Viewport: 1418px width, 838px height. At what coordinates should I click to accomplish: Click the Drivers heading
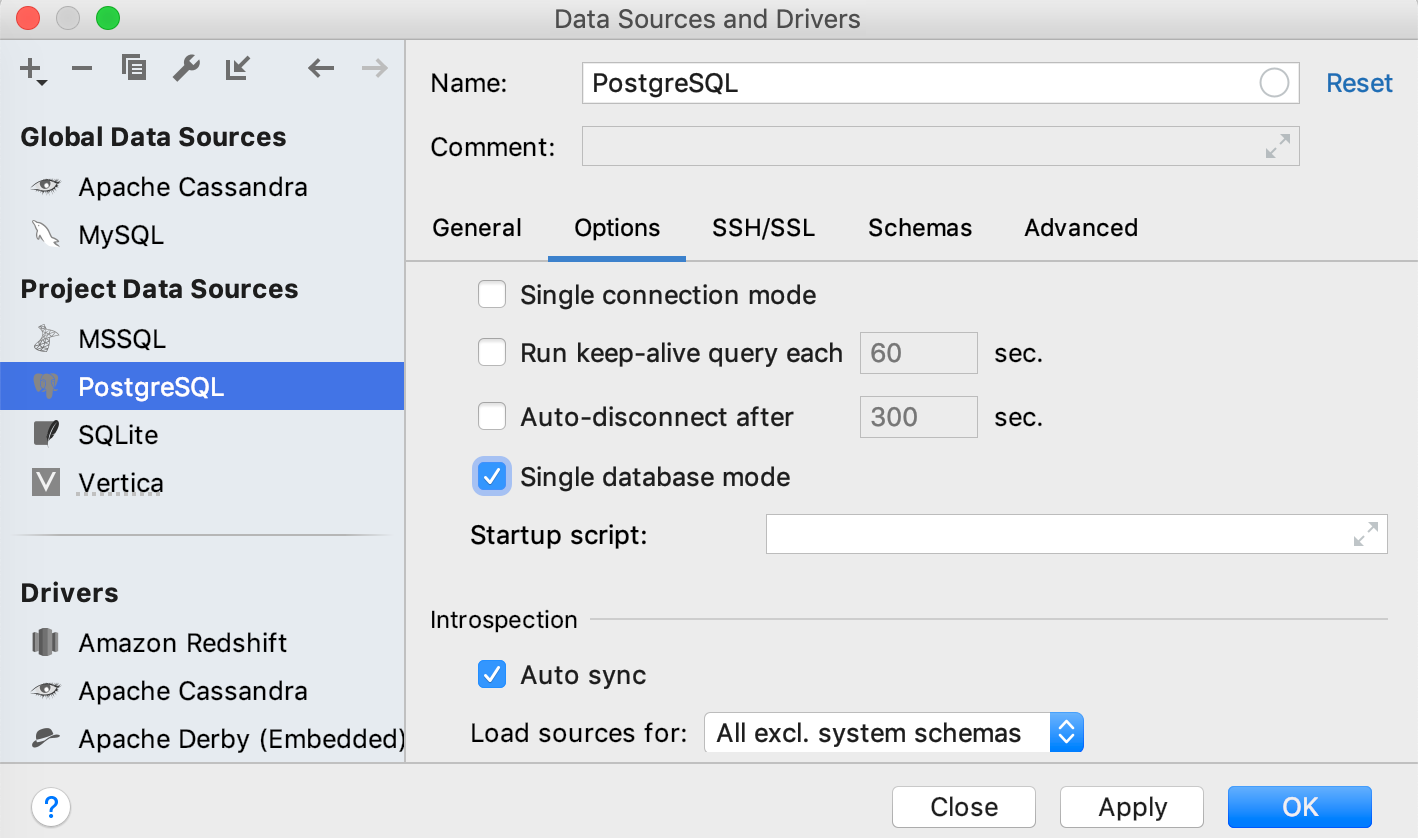pos(69,593)
